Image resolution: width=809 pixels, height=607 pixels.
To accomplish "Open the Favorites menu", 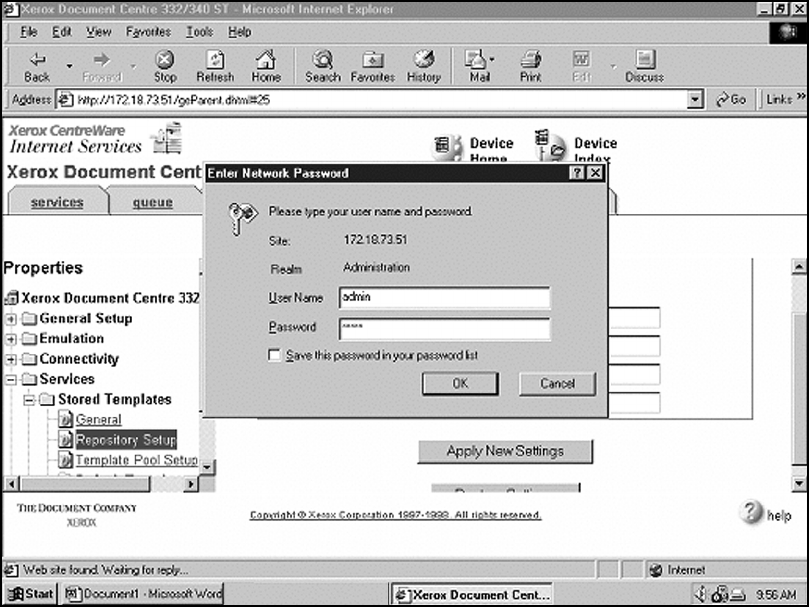I will coord(148,32).
